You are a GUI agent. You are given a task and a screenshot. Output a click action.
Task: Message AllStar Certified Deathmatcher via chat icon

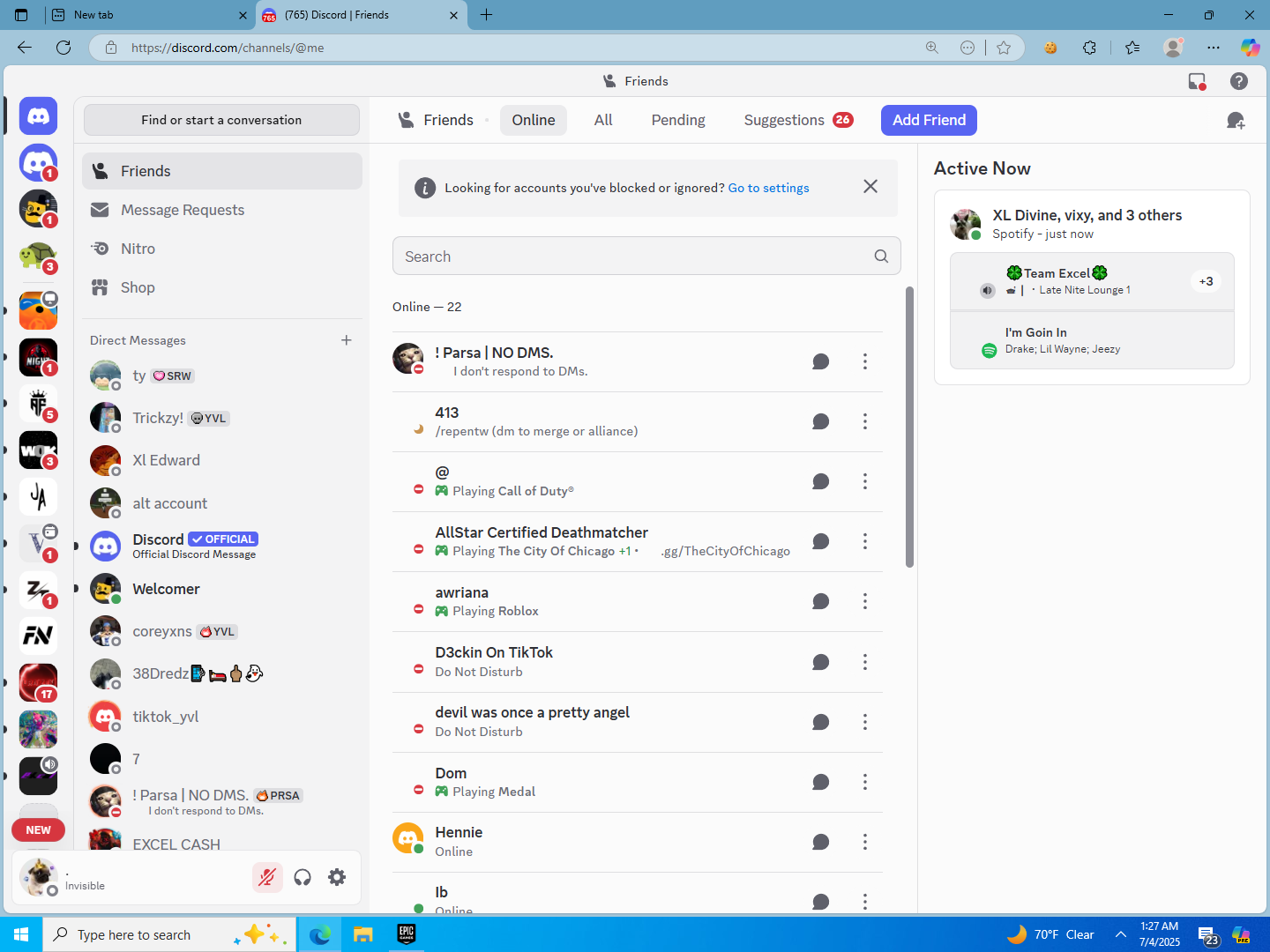click(820, 541)
